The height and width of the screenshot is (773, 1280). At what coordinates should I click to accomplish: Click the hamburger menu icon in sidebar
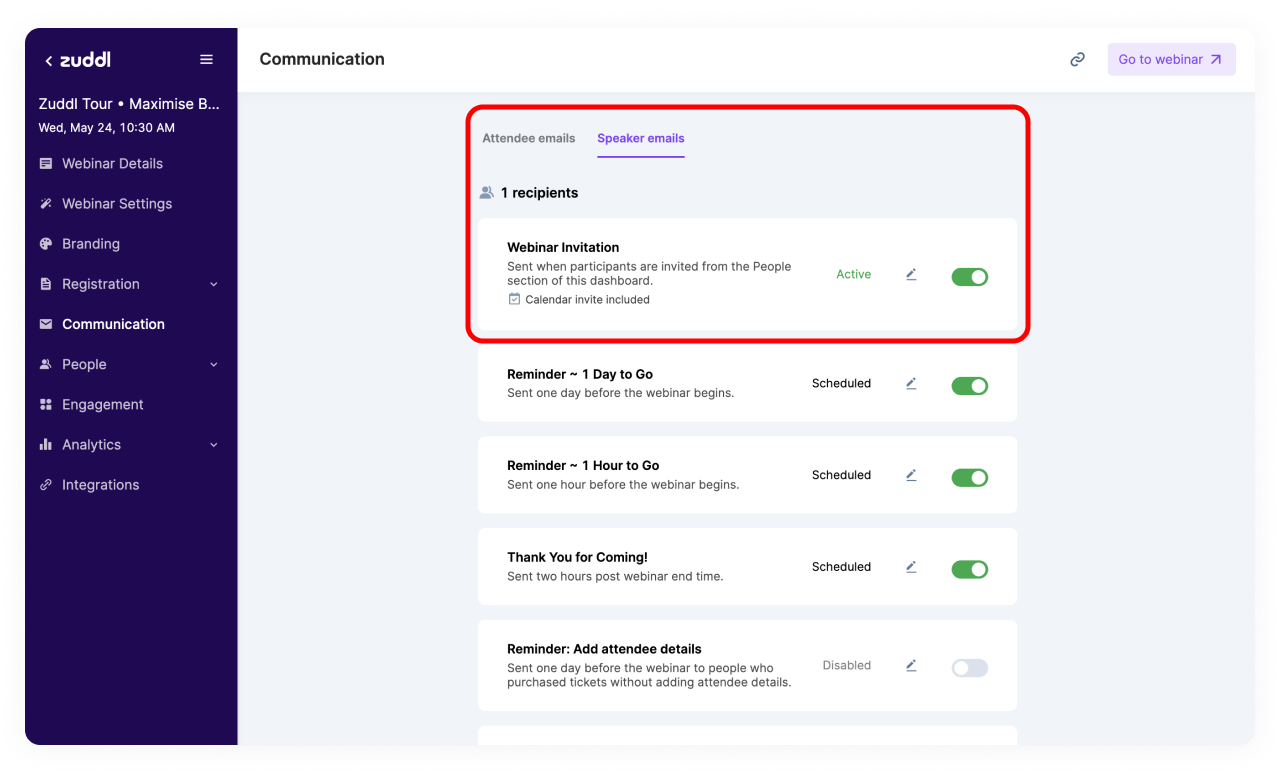pos(206,60)
